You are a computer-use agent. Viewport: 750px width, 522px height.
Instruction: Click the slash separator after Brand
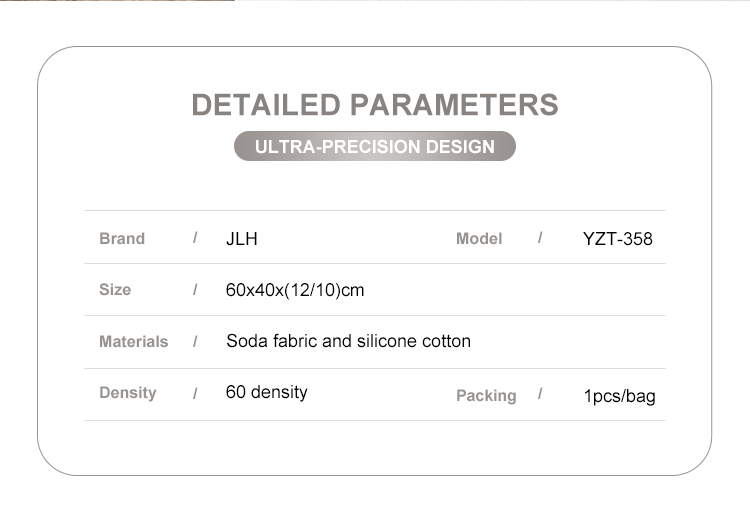(x=196, y=238)
